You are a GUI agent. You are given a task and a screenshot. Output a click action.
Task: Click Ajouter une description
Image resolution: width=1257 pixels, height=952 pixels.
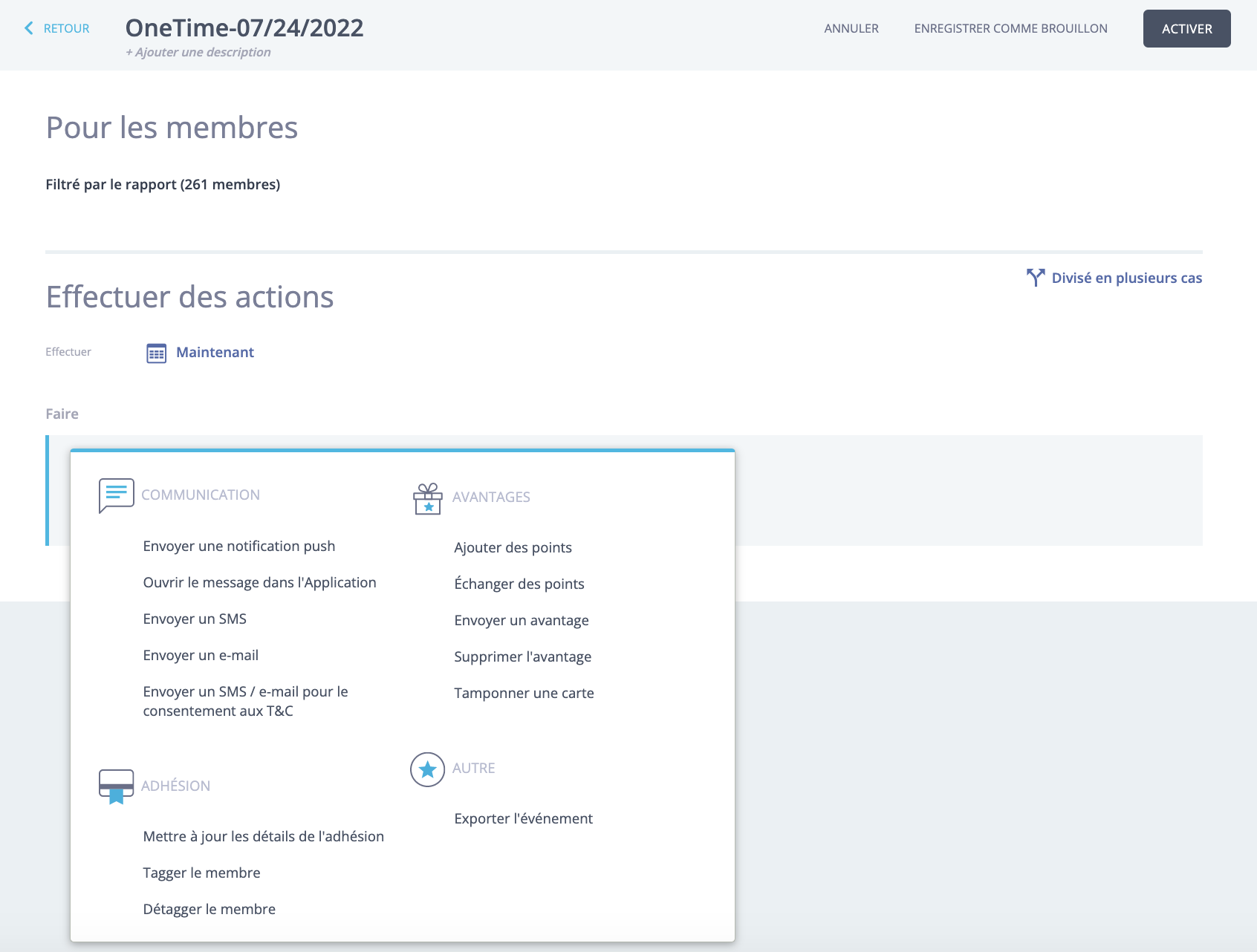tap(198, 52)
